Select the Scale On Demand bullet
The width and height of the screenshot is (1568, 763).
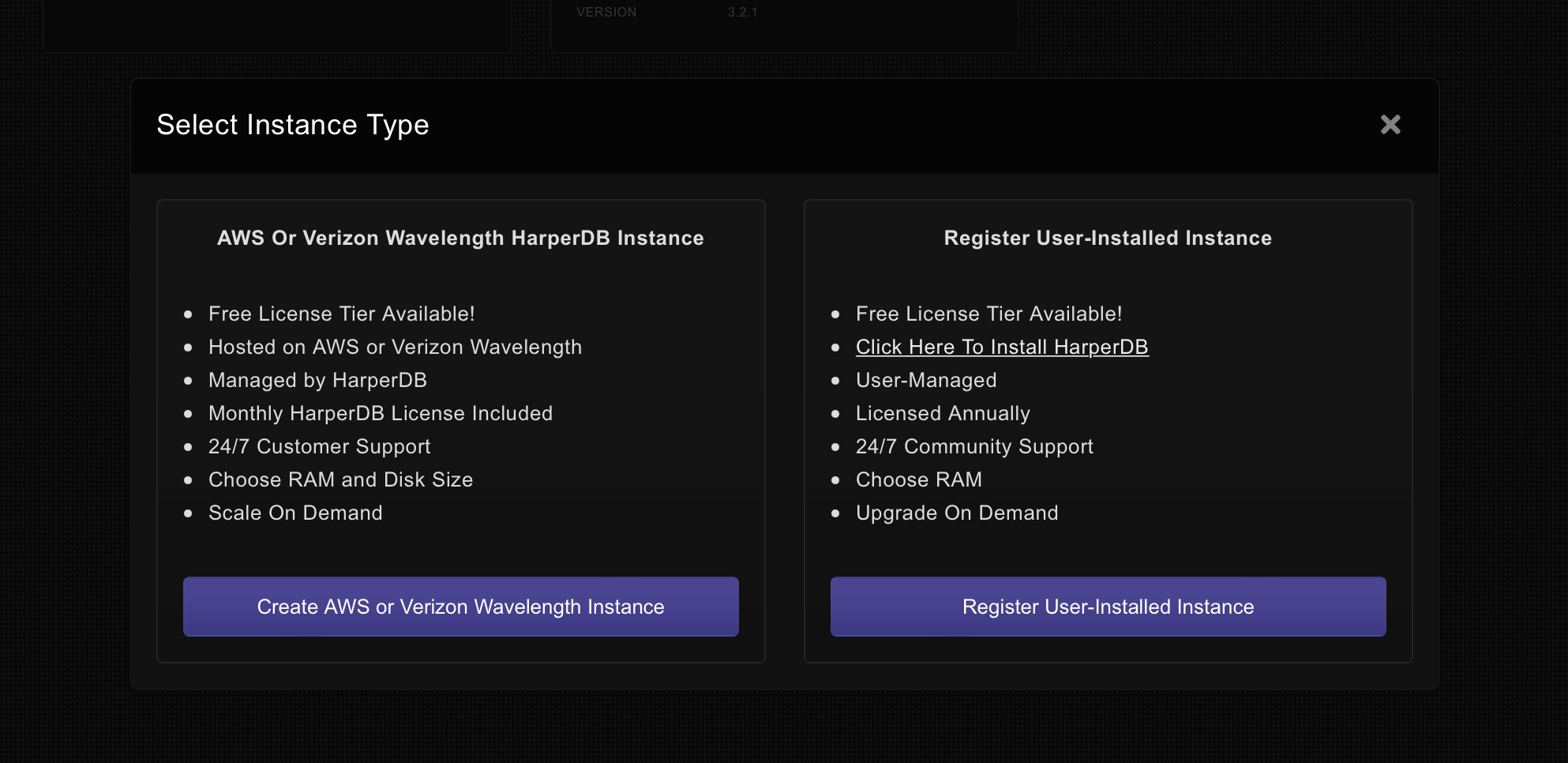click(x=295, y=513)
